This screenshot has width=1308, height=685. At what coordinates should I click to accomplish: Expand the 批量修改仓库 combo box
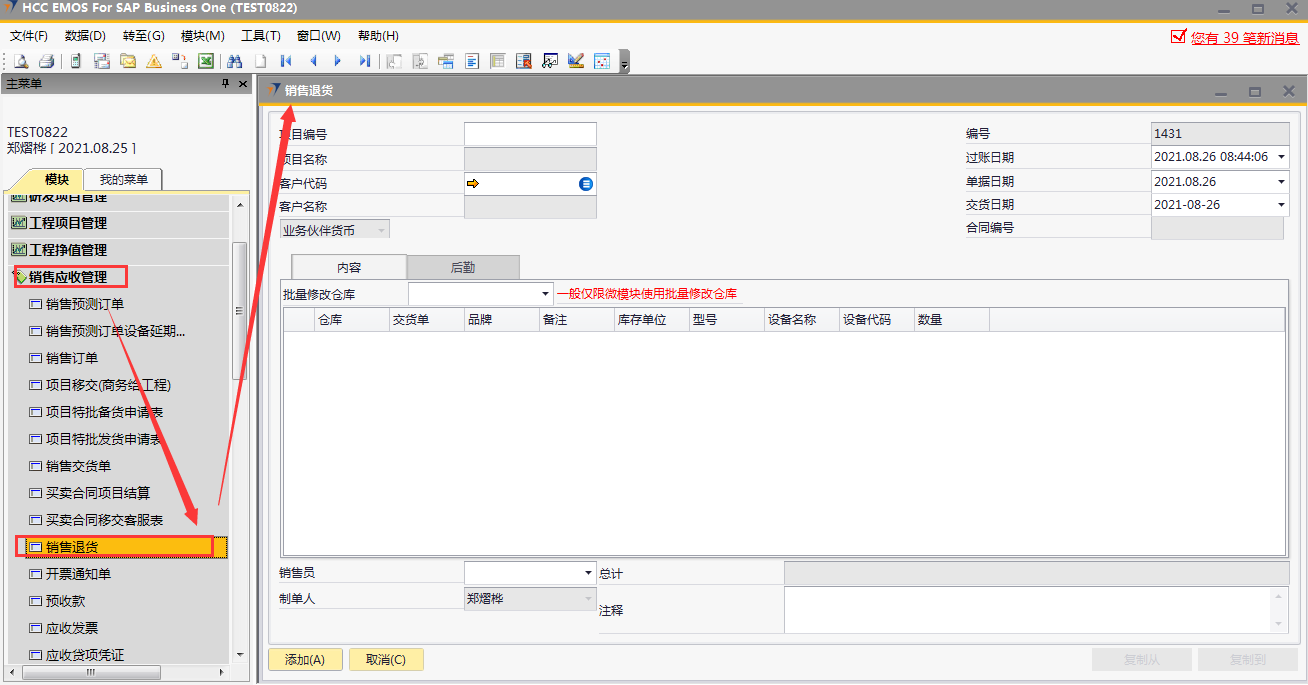click(x=545, y=294)
